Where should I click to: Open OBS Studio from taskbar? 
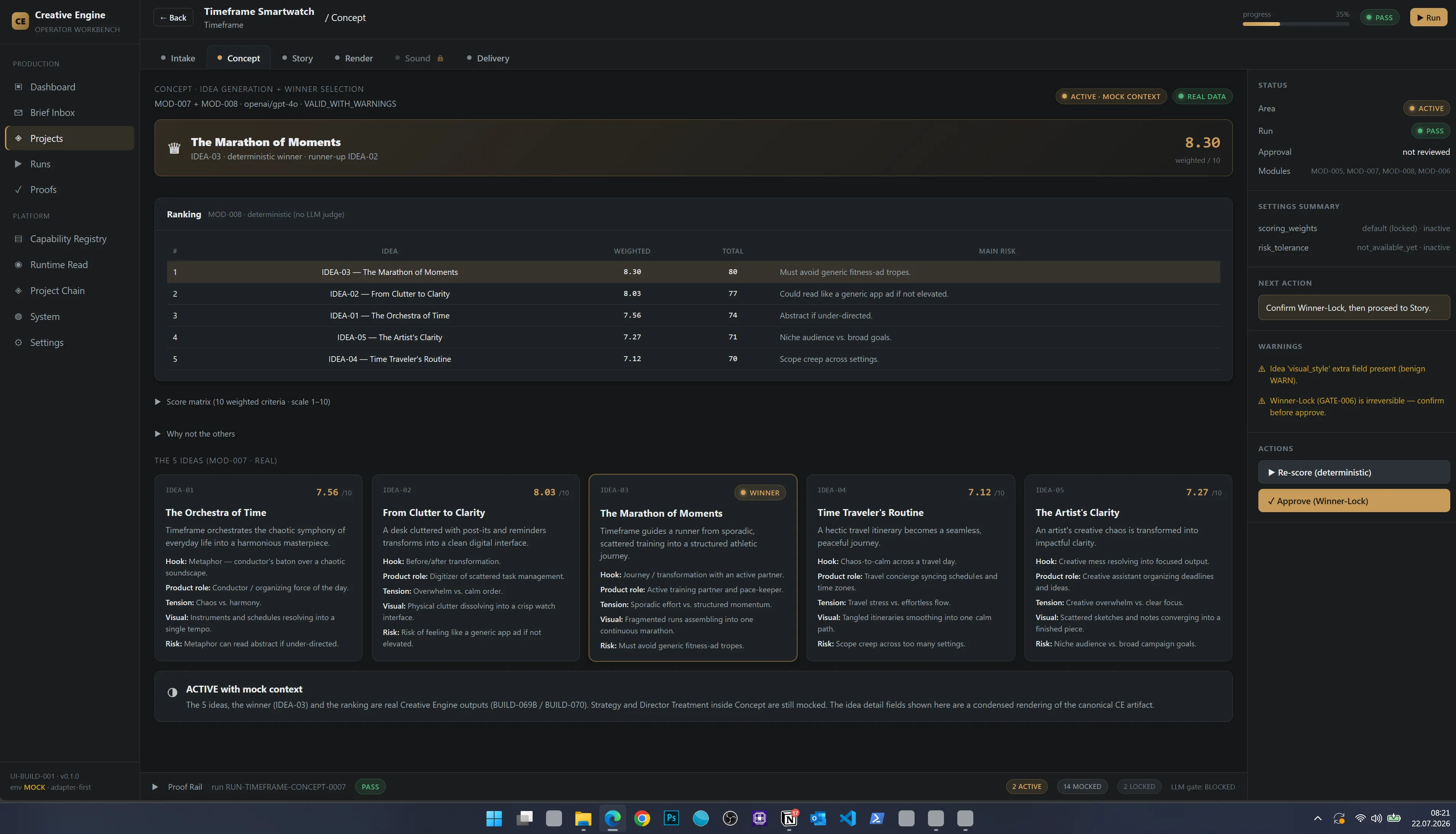click(x=730, y=818)
